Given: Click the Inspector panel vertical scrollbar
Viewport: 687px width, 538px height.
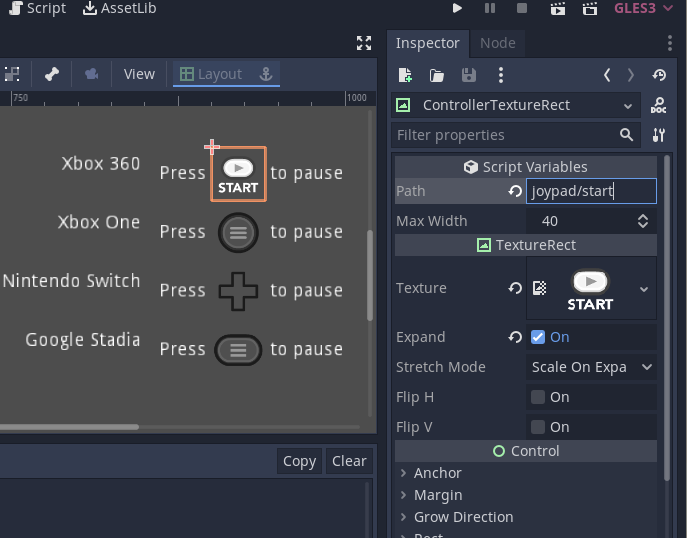Looking at the screenshot, I should point(667,318).
